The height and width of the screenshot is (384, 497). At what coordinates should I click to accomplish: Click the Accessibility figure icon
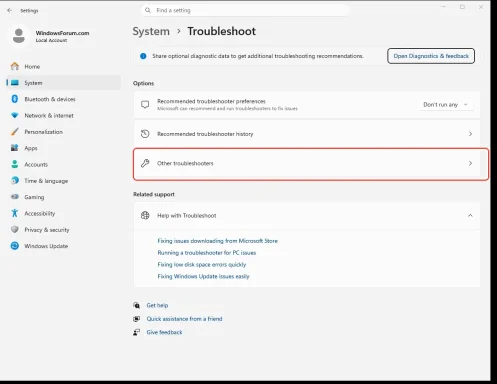(15, 213)
